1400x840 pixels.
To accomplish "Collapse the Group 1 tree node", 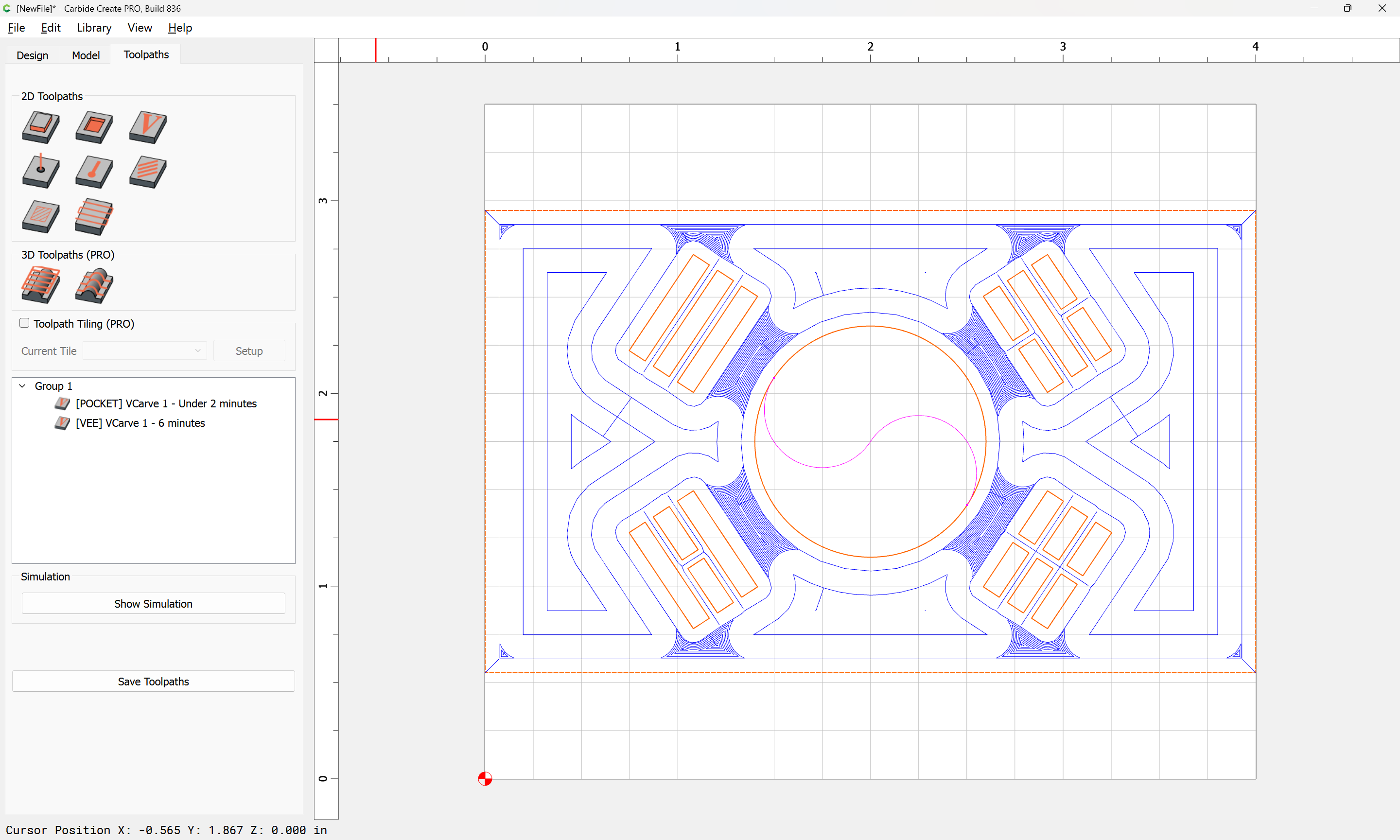I will pyautogui.click(x=23, y=386).
